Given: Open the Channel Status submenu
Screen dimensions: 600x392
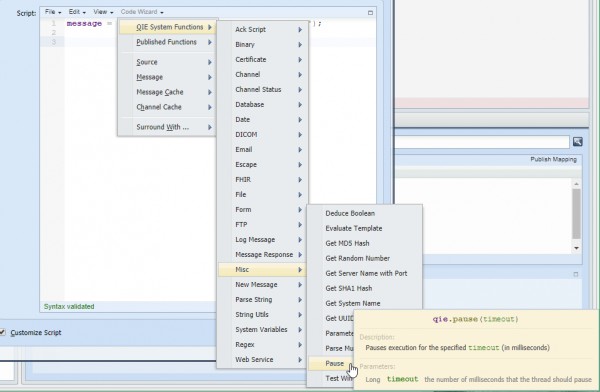Looking at the screenshot, I should click(x=262, y=89).
